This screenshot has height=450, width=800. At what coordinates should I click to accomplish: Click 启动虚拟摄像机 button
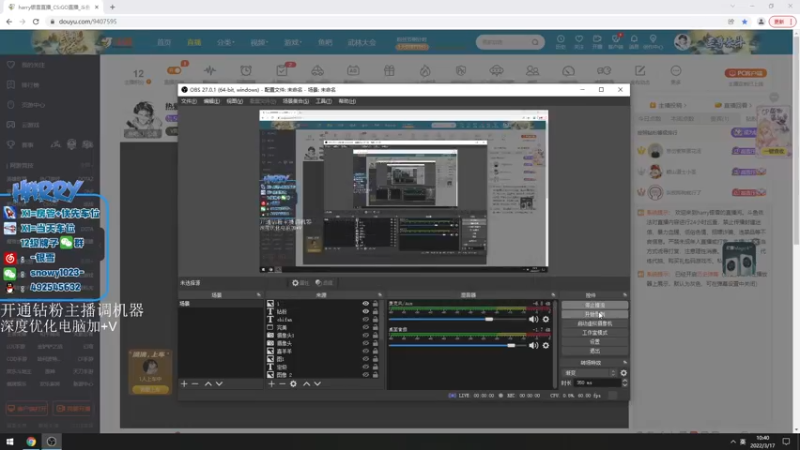pos(595,323)
